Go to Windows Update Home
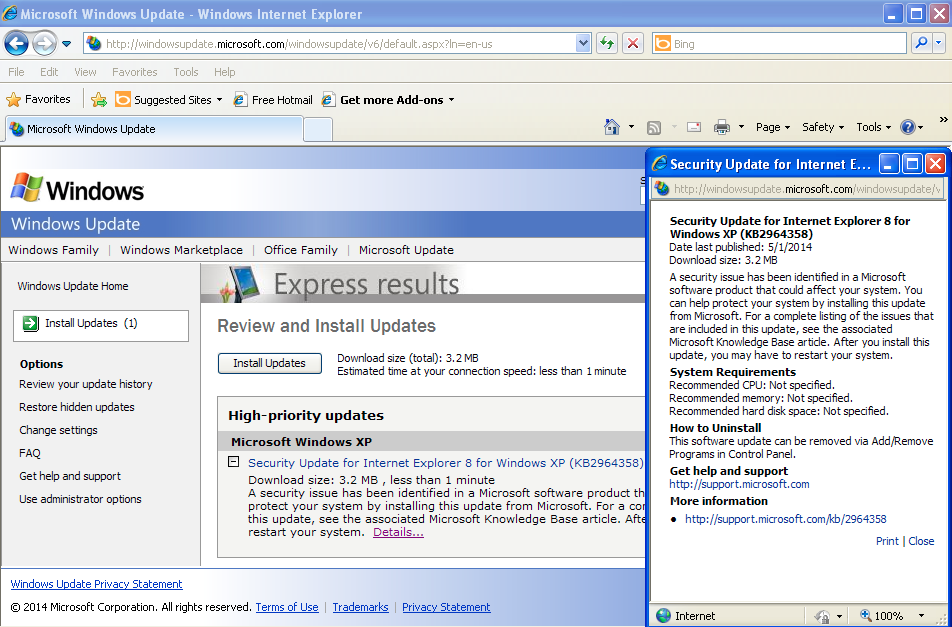 coord(73,286)
